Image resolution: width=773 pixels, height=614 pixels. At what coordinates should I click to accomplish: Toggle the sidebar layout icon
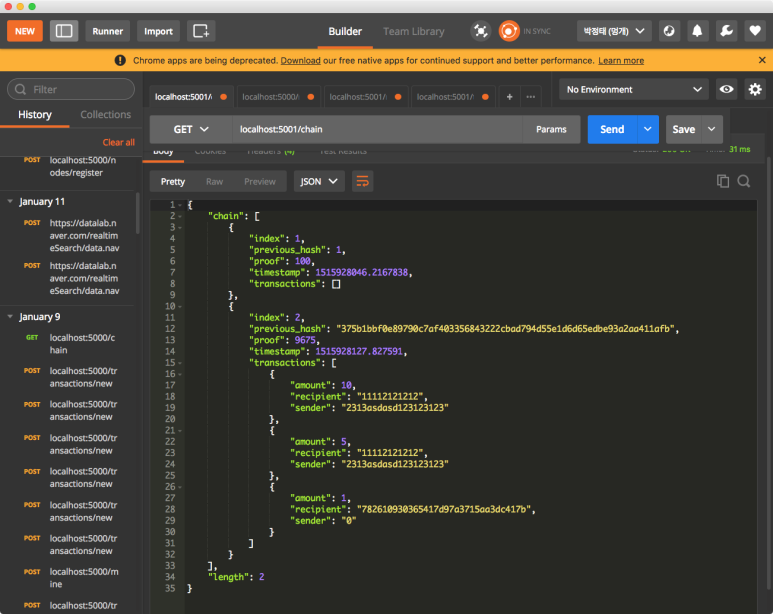point(64,31)
